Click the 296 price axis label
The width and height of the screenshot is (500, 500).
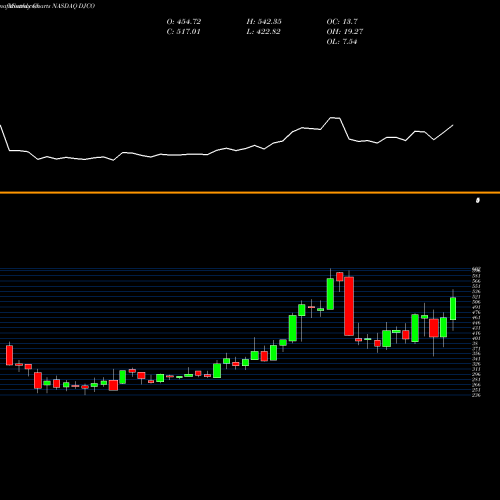tap(477, 374)
